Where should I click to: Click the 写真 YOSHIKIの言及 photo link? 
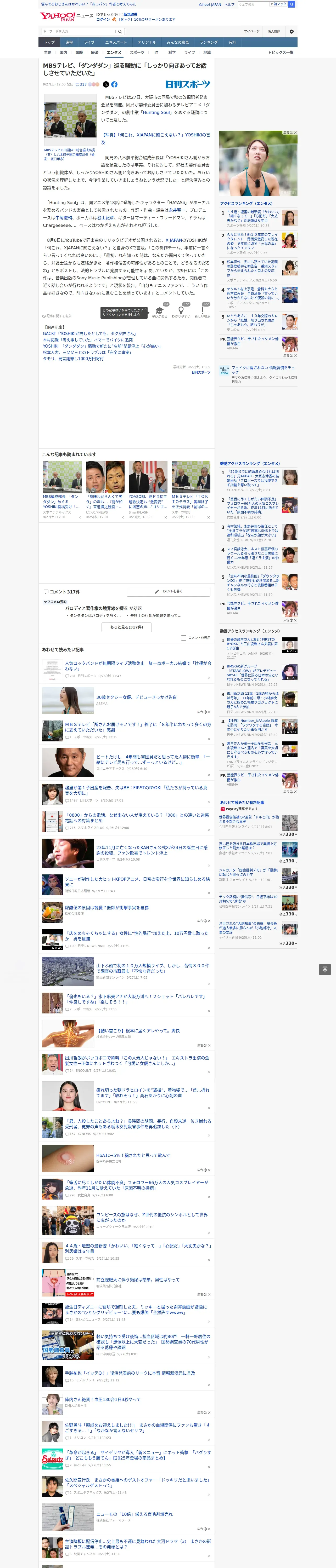click(x=155, y=138)
